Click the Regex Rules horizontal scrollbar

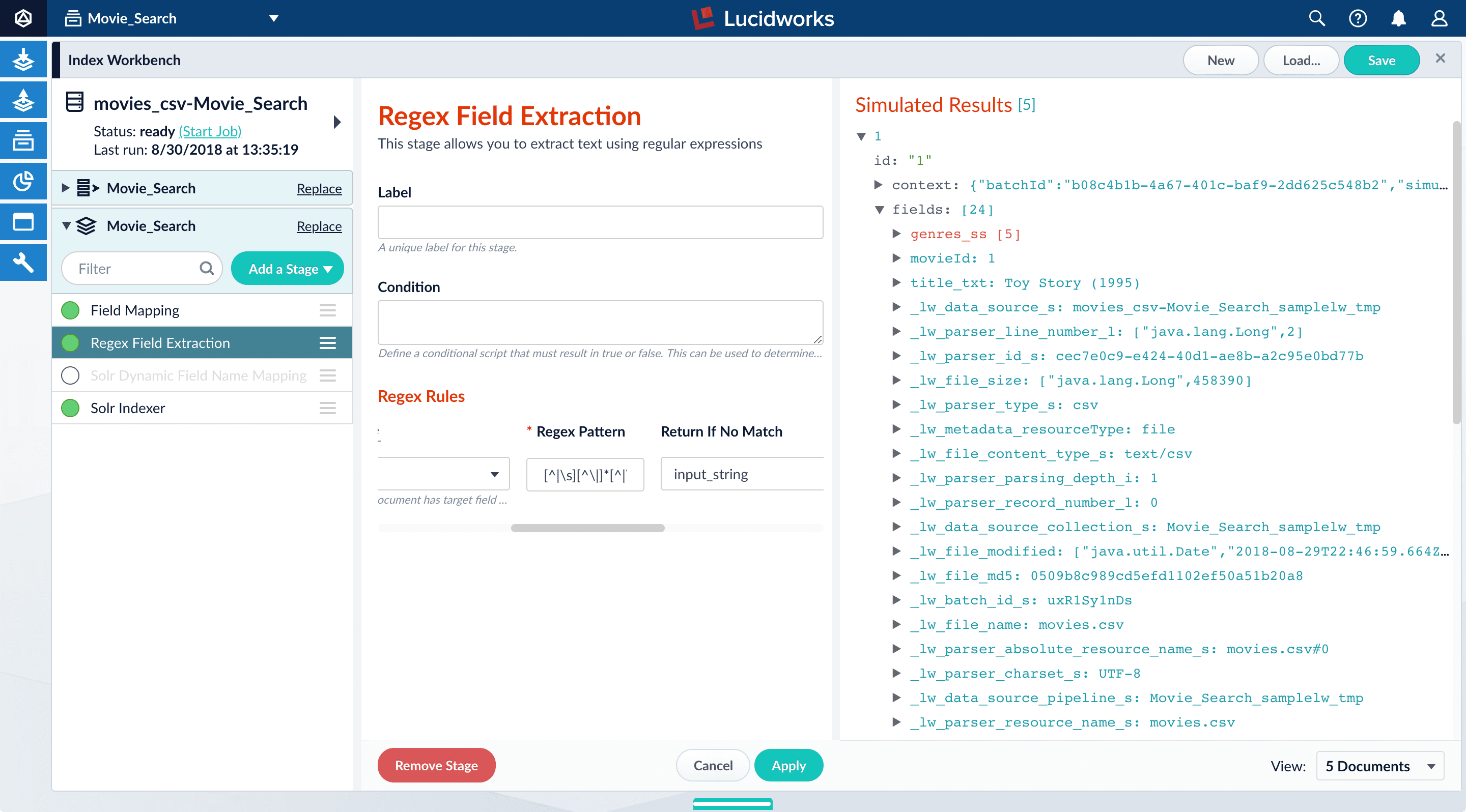click(587, 528)
